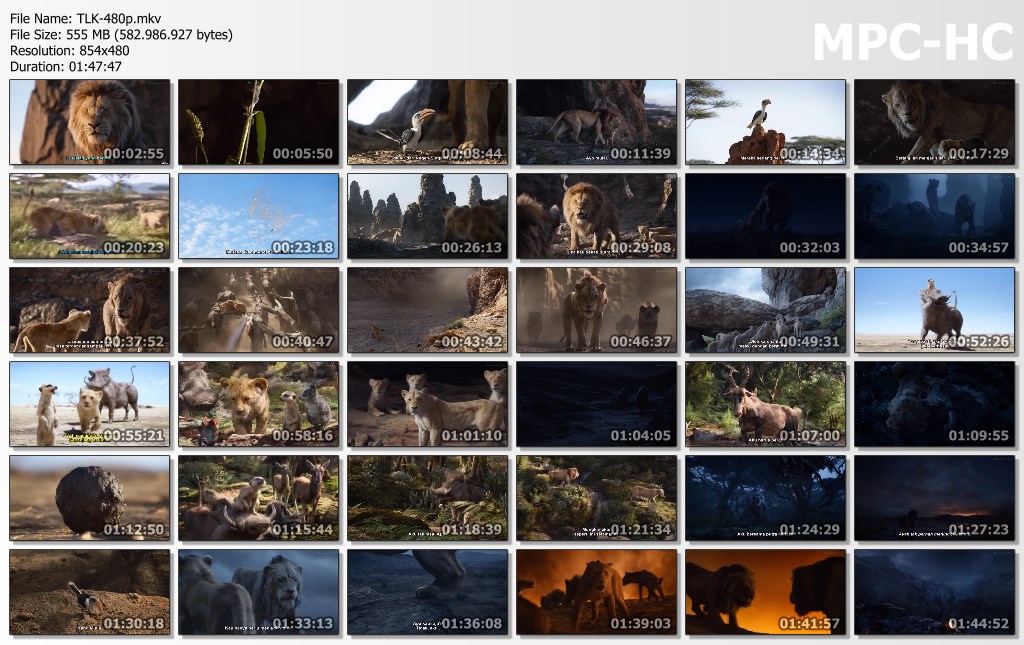The height and width of the screenshot is (645, 1024).
Task: Open the thumbnail at 01:41:57
Action: (x=765, y=592)
